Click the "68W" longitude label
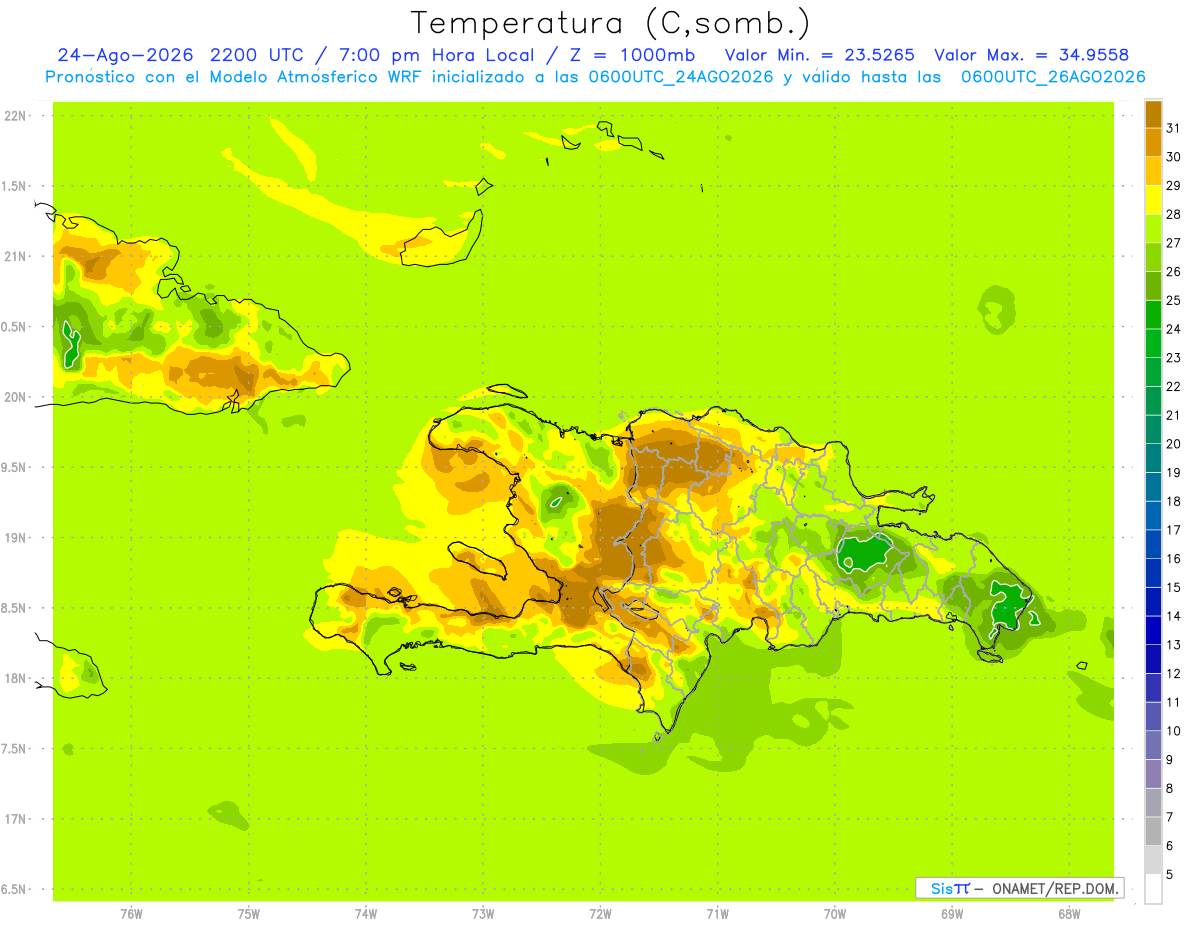 pyautogui.click(x=1069, y=914)
